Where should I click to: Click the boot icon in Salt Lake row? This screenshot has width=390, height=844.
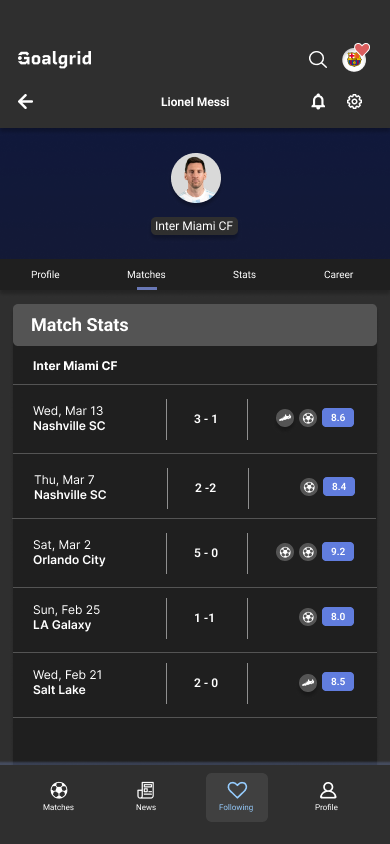click(308, 683)
